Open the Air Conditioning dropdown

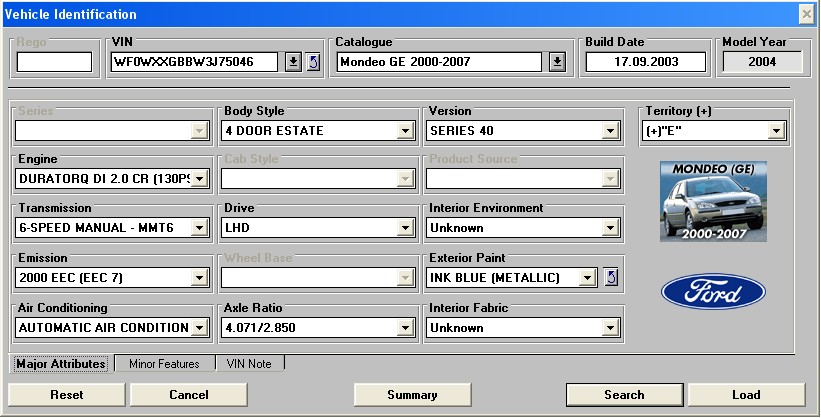(x=199, y=327)
